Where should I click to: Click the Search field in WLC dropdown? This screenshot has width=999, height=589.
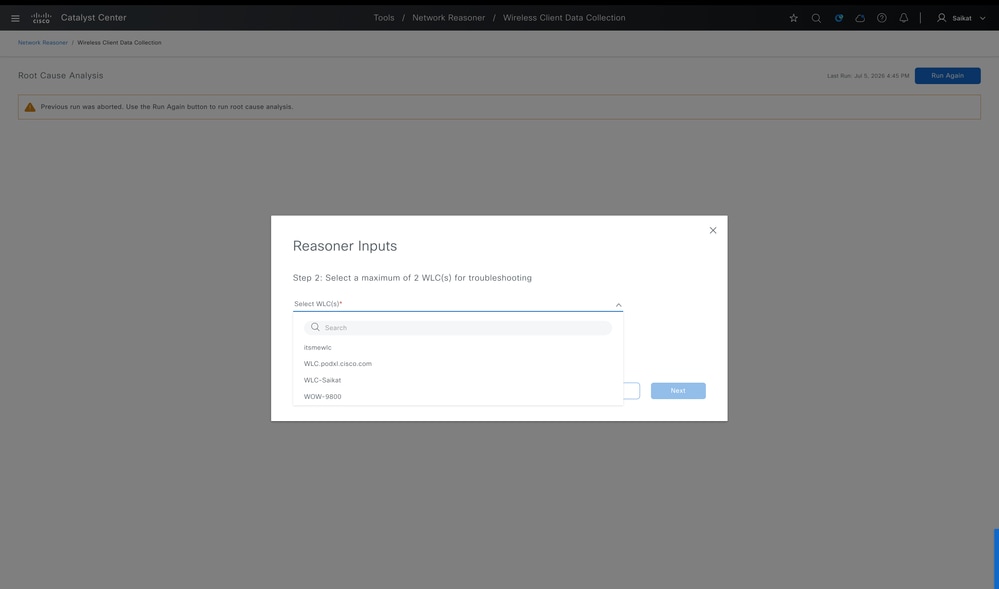457,328
